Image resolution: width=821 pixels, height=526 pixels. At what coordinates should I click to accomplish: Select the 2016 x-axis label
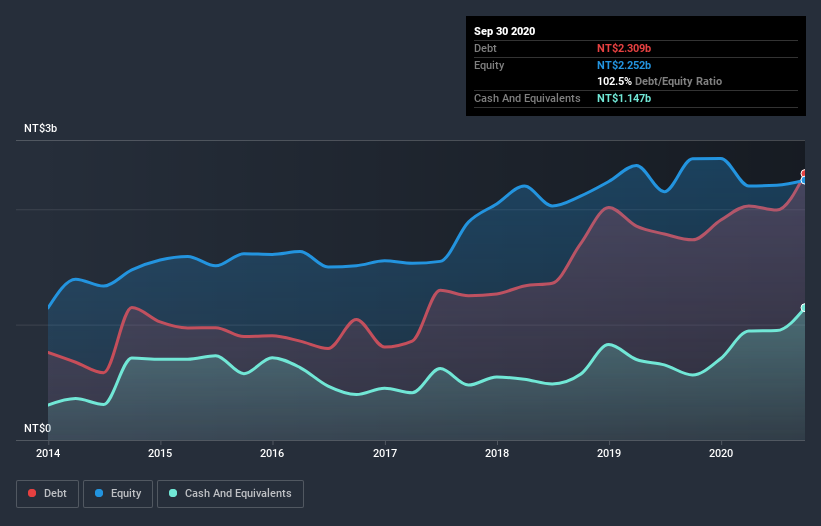(x=272, y=453)
